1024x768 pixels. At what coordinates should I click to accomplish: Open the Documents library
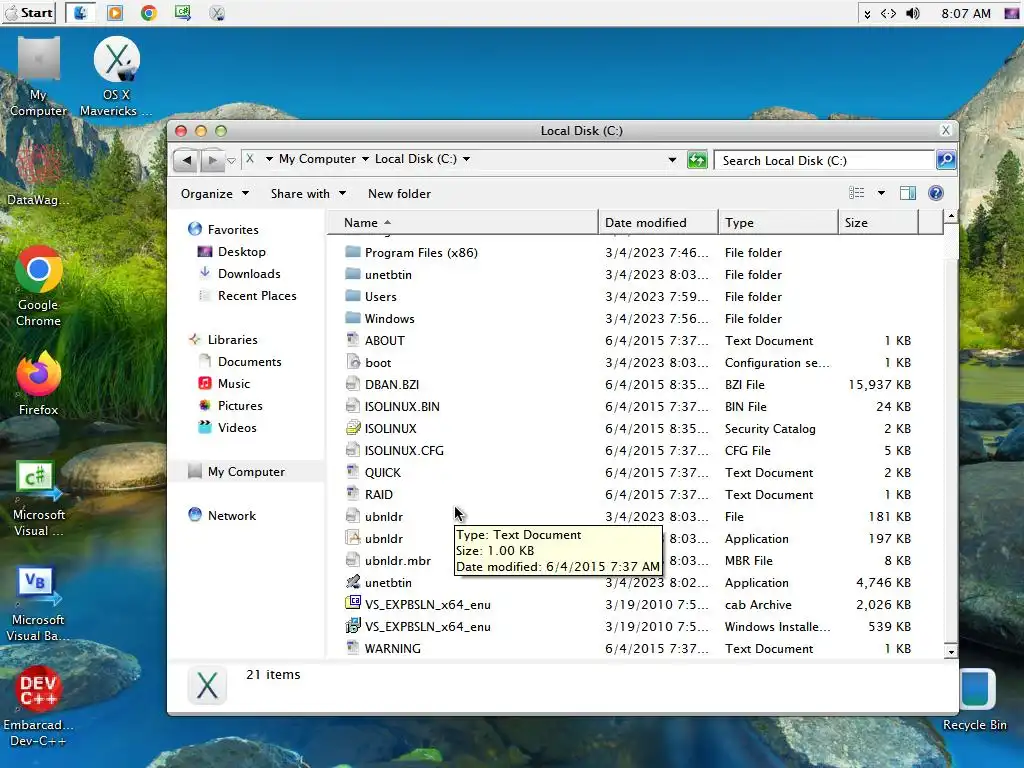249,362
